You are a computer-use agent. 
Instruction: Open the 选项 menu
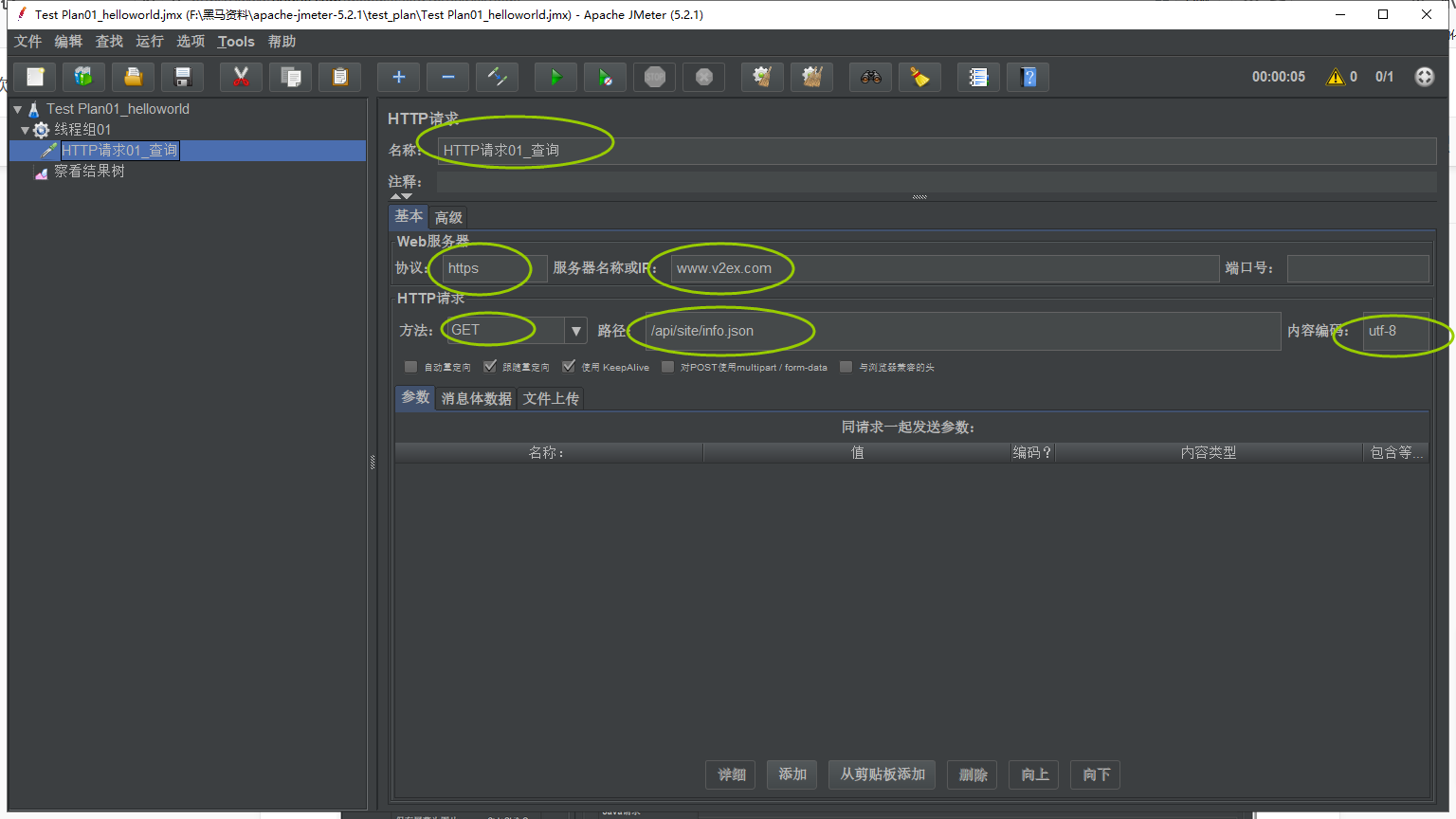pyautogui.click(x=191, y=42)
